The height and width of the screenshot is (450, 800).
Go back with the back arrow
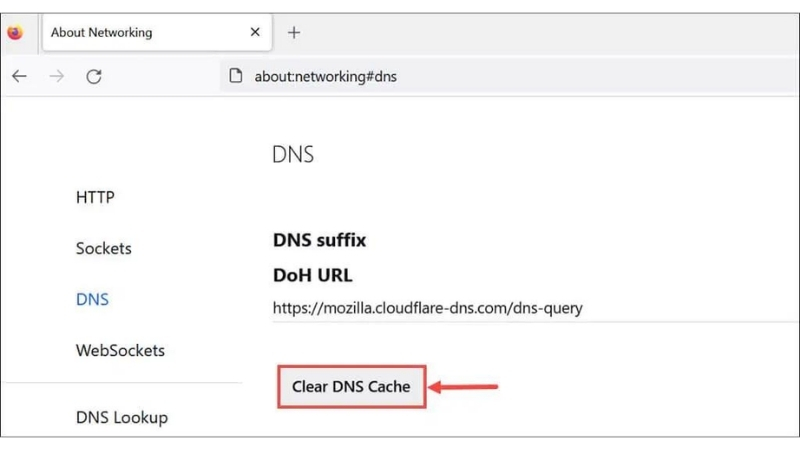click(19, 77)
